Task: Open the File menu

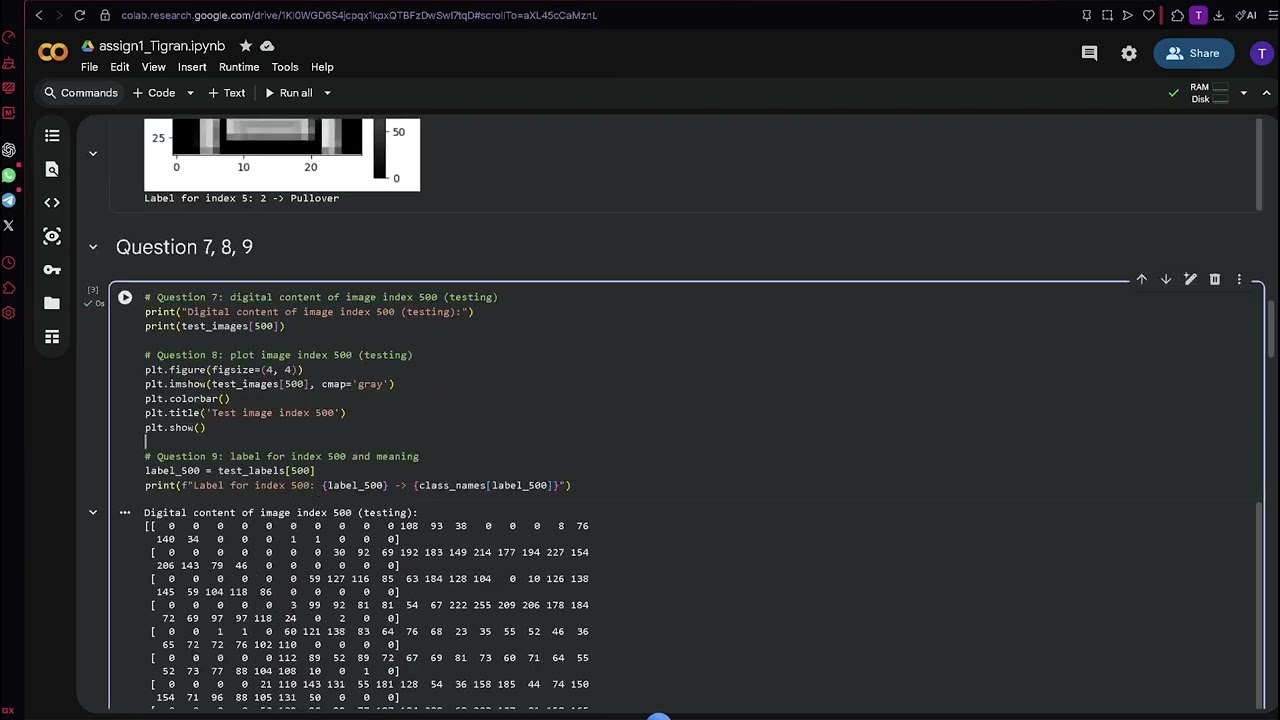Action: [89, 67]
